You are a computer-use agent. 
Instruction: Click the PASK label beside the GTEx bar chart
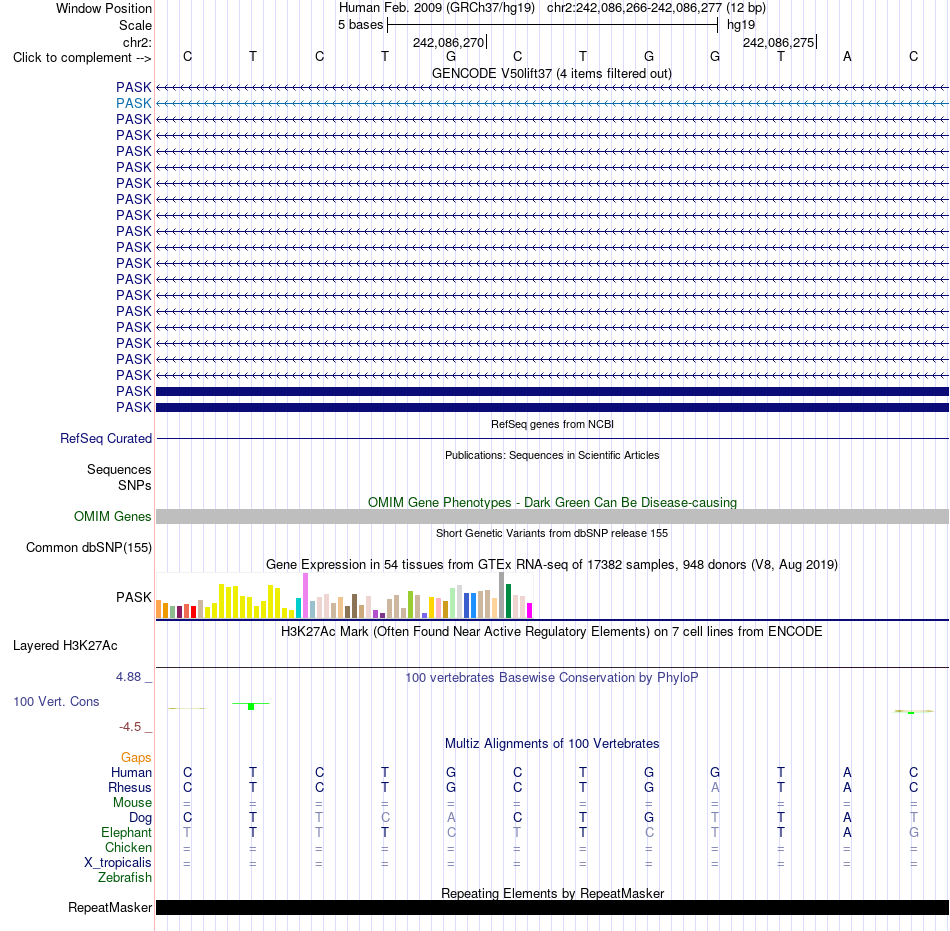pos(133,597)
